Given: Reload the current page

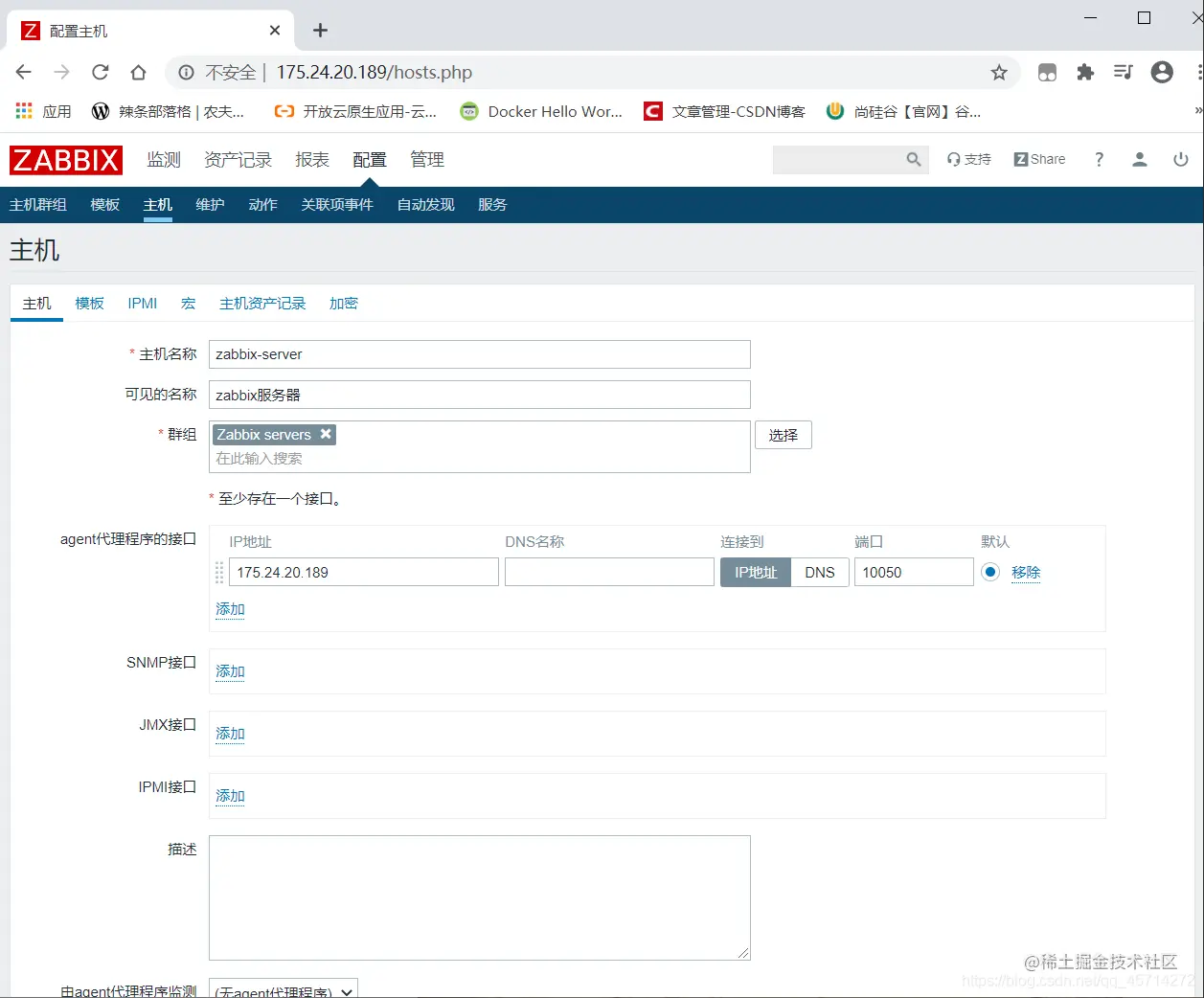Looking at the screenshot, I should coord(100,72).
